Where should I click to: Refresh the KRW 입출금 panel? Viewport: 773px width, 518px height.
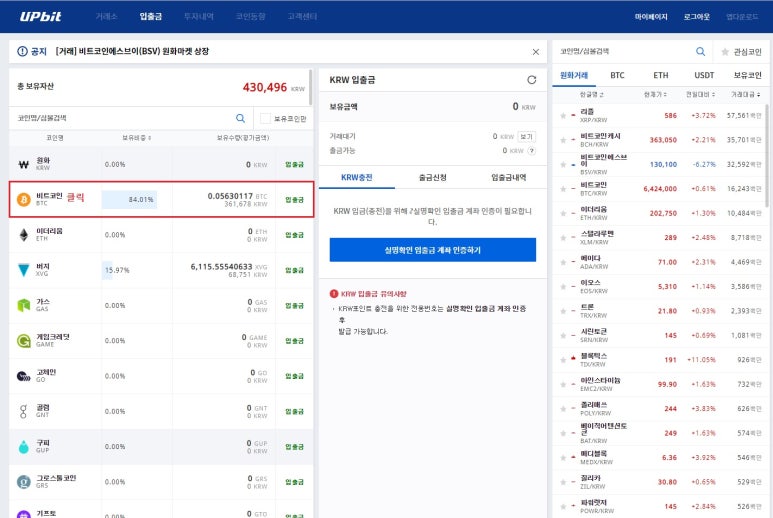531,80
